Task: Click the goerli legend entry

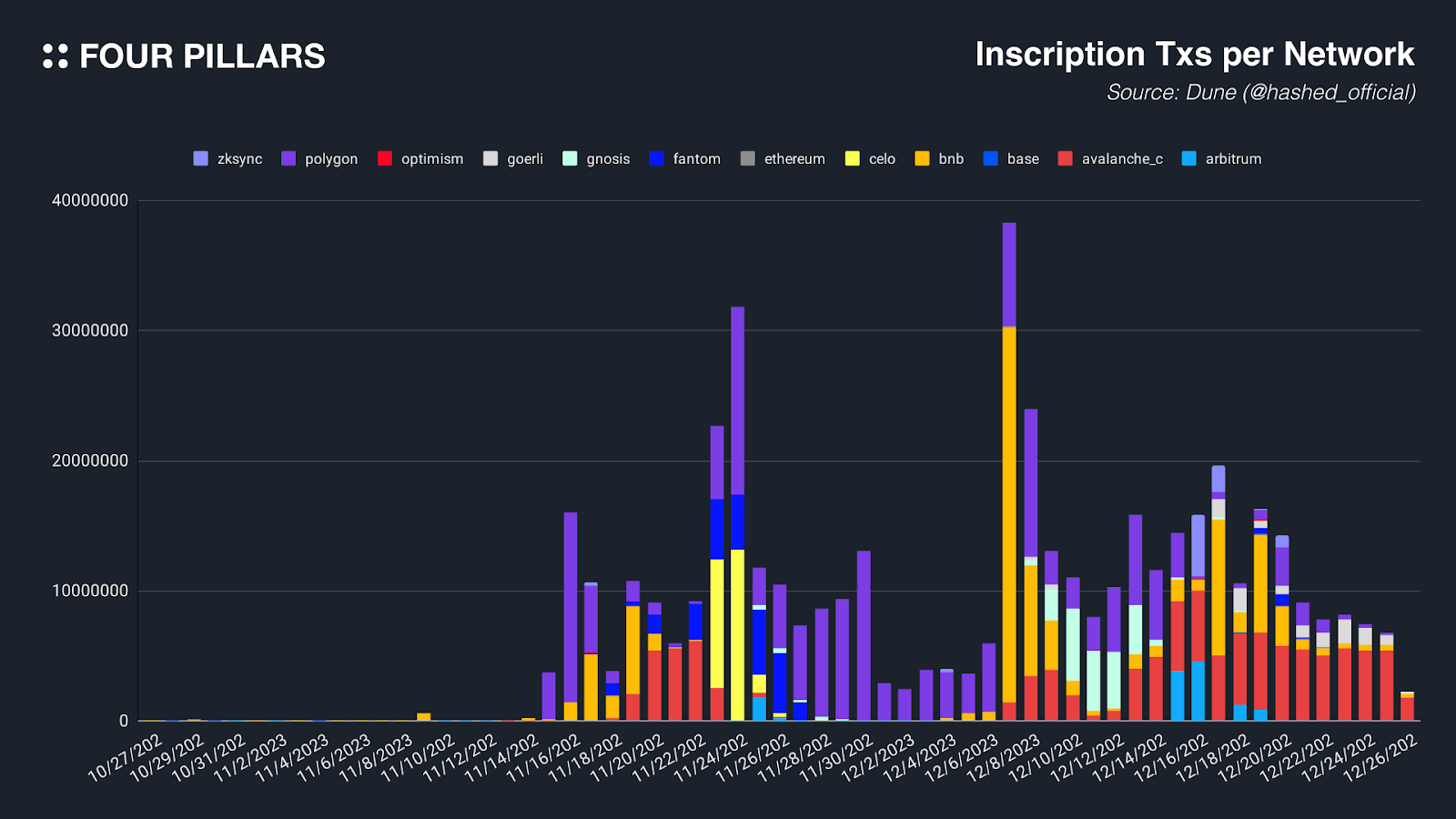Action: click(x=513, y=158)
